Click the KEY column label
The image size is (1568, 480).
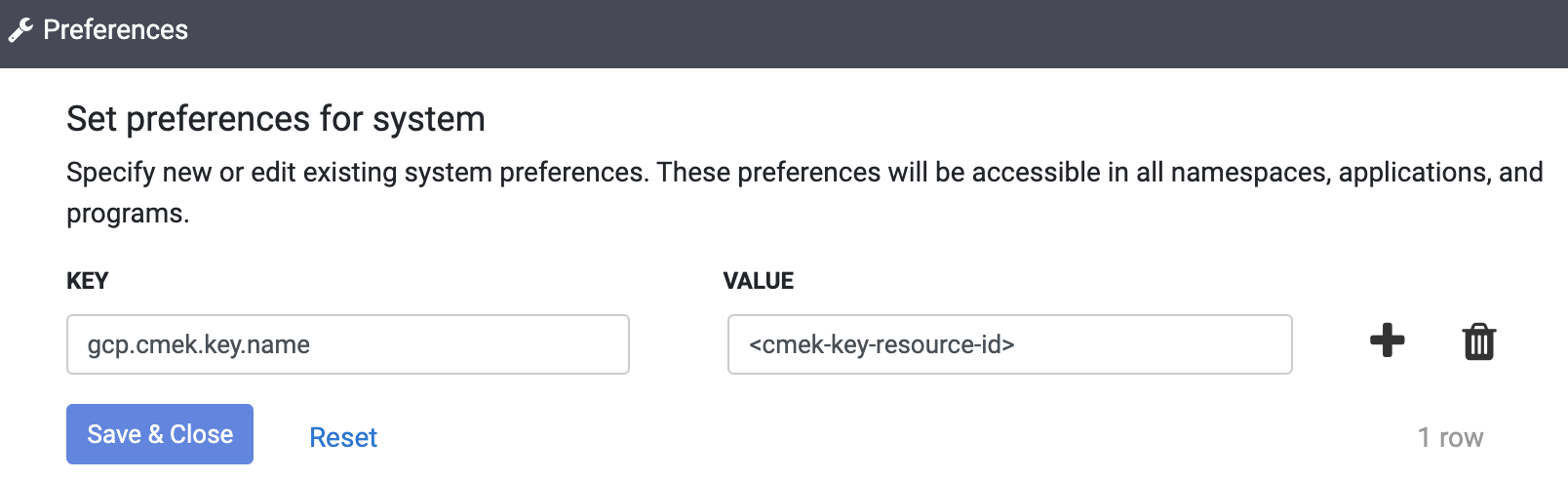point(88,281)
